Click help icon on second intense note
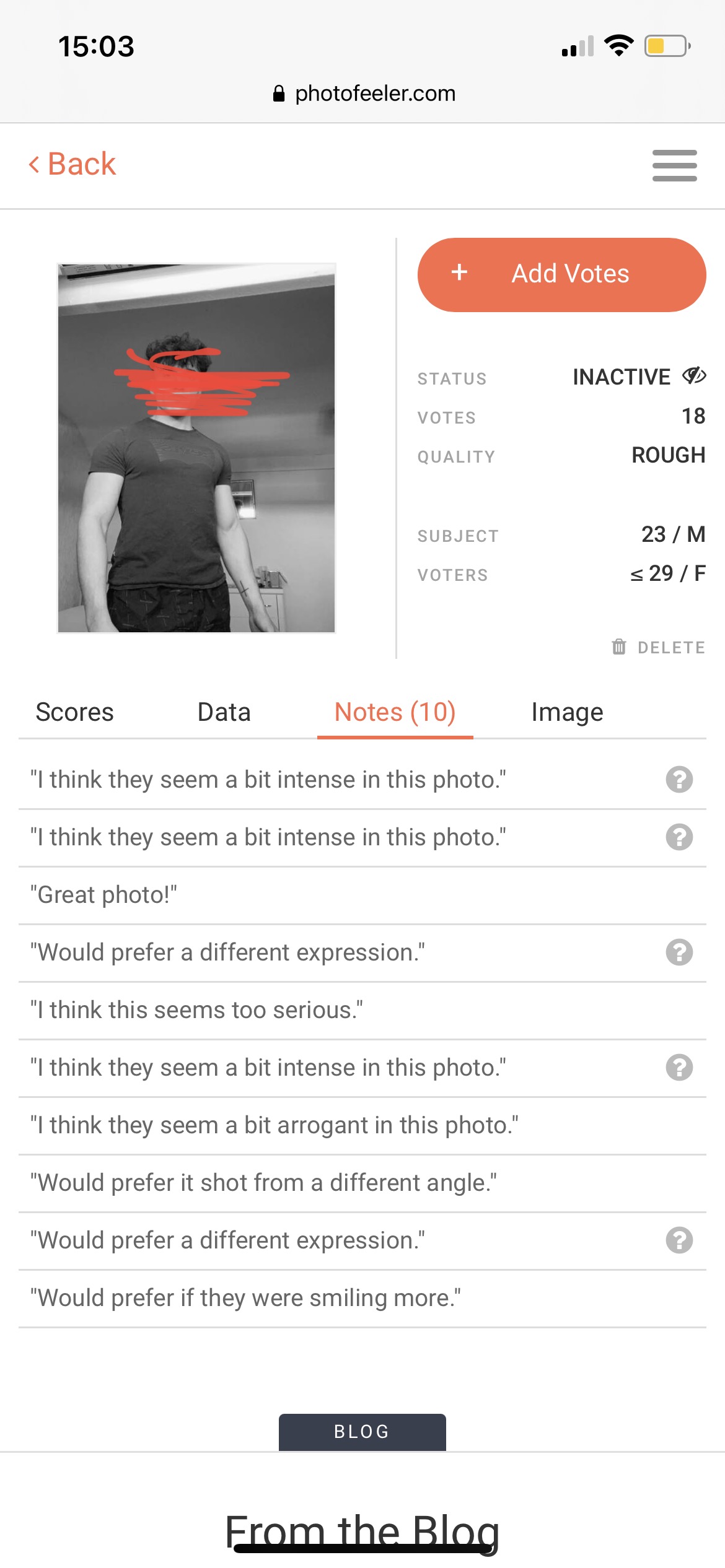Viewport: 725px width, 1568px height. coord(679,837)
